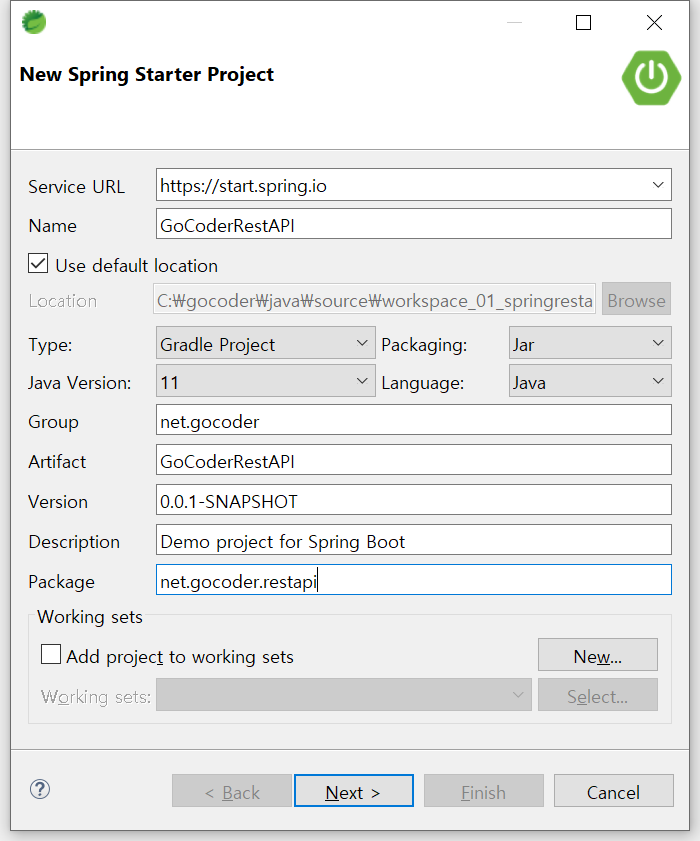Click the Service URL text https://start.spring.io

pyautogui.click(x=244, y=186)
